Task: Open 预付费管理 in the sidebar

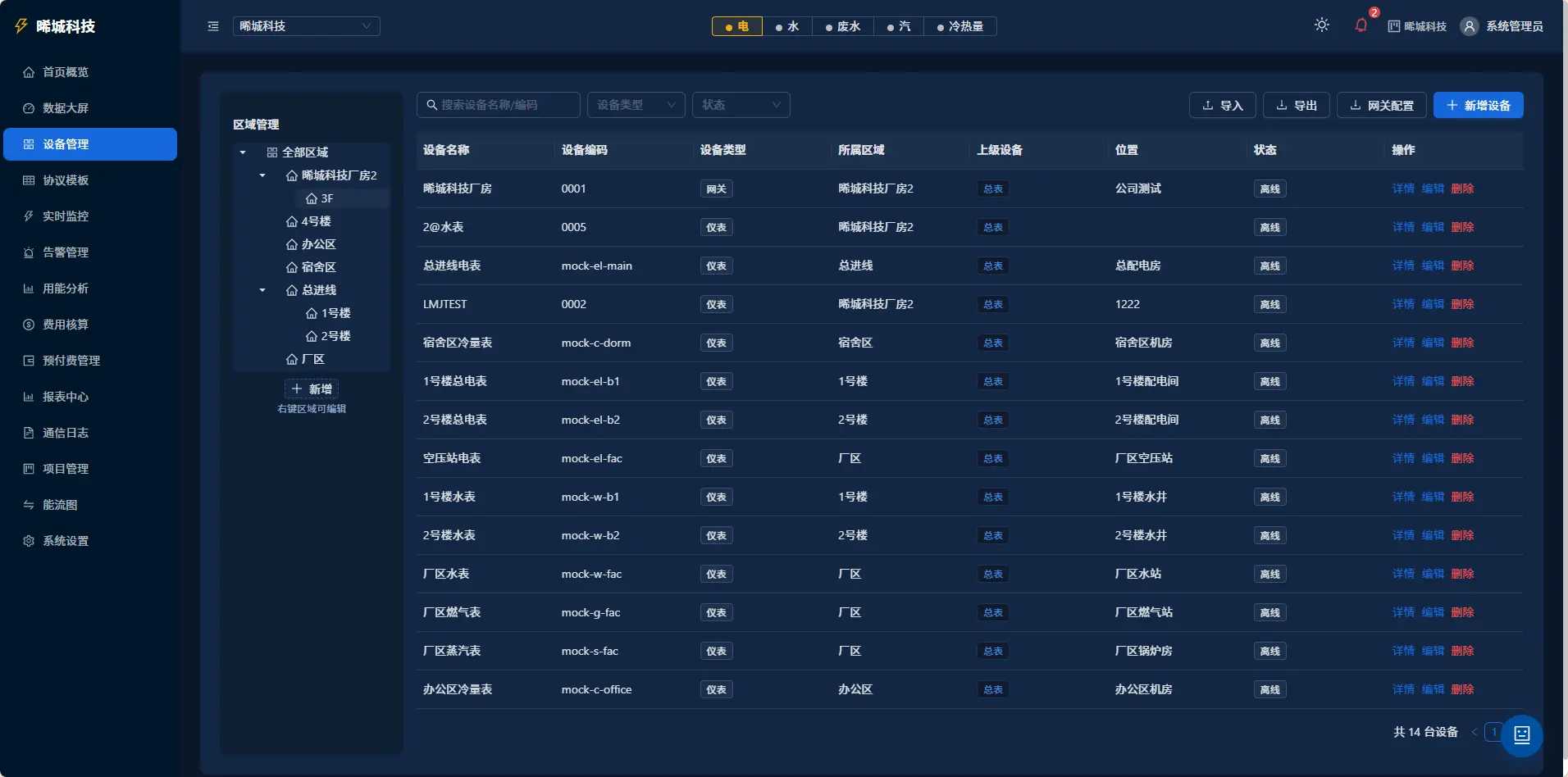Action: tap(90, 361)
